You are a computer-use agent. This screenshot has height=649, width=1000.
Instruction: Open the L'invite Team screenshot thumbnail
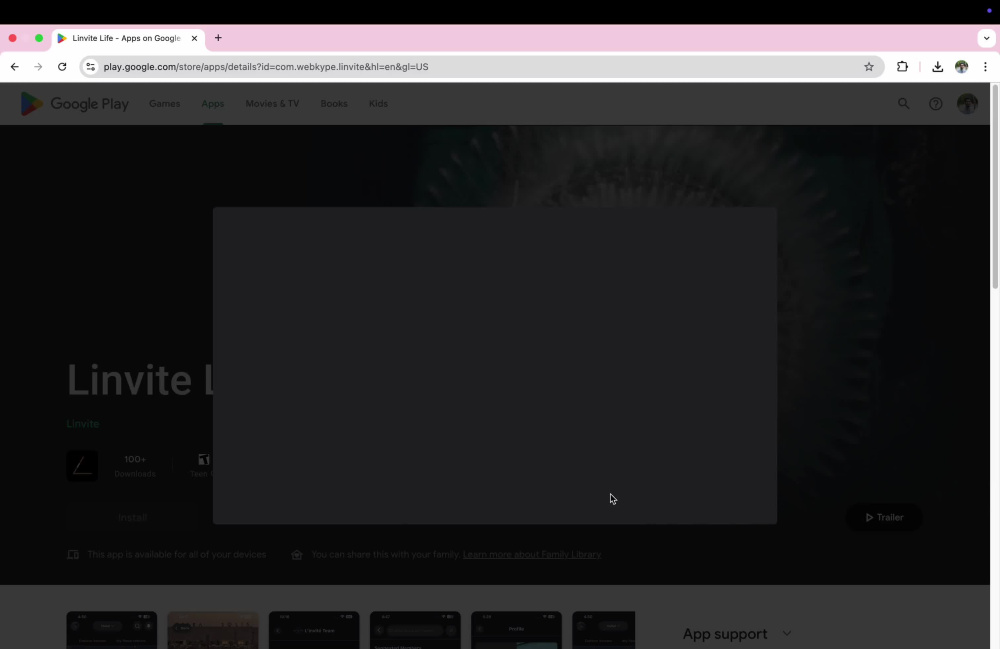point(314,630)
